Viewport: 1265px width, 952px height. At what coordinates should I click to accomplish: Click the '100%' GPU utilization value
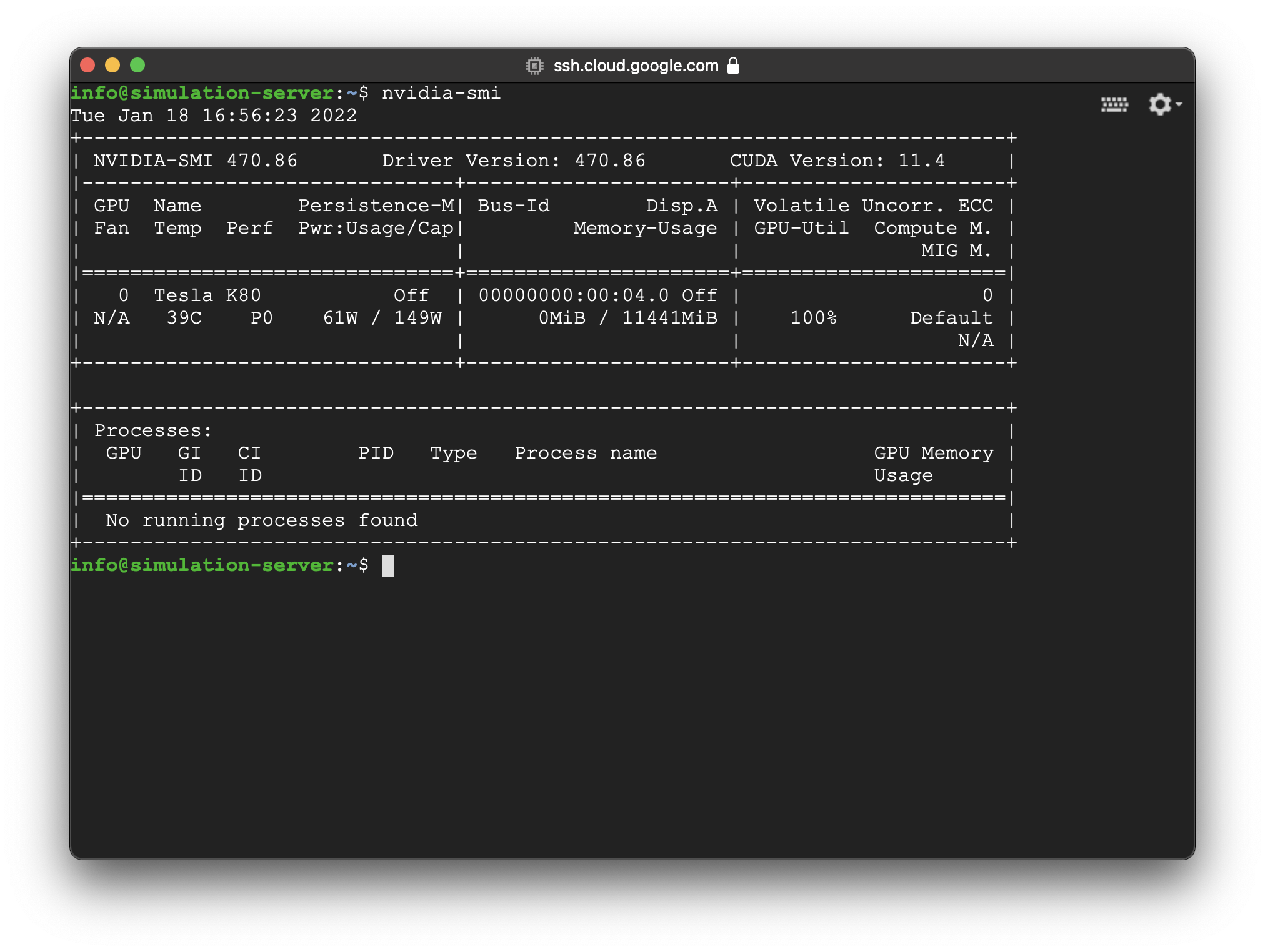pos(814,318)
